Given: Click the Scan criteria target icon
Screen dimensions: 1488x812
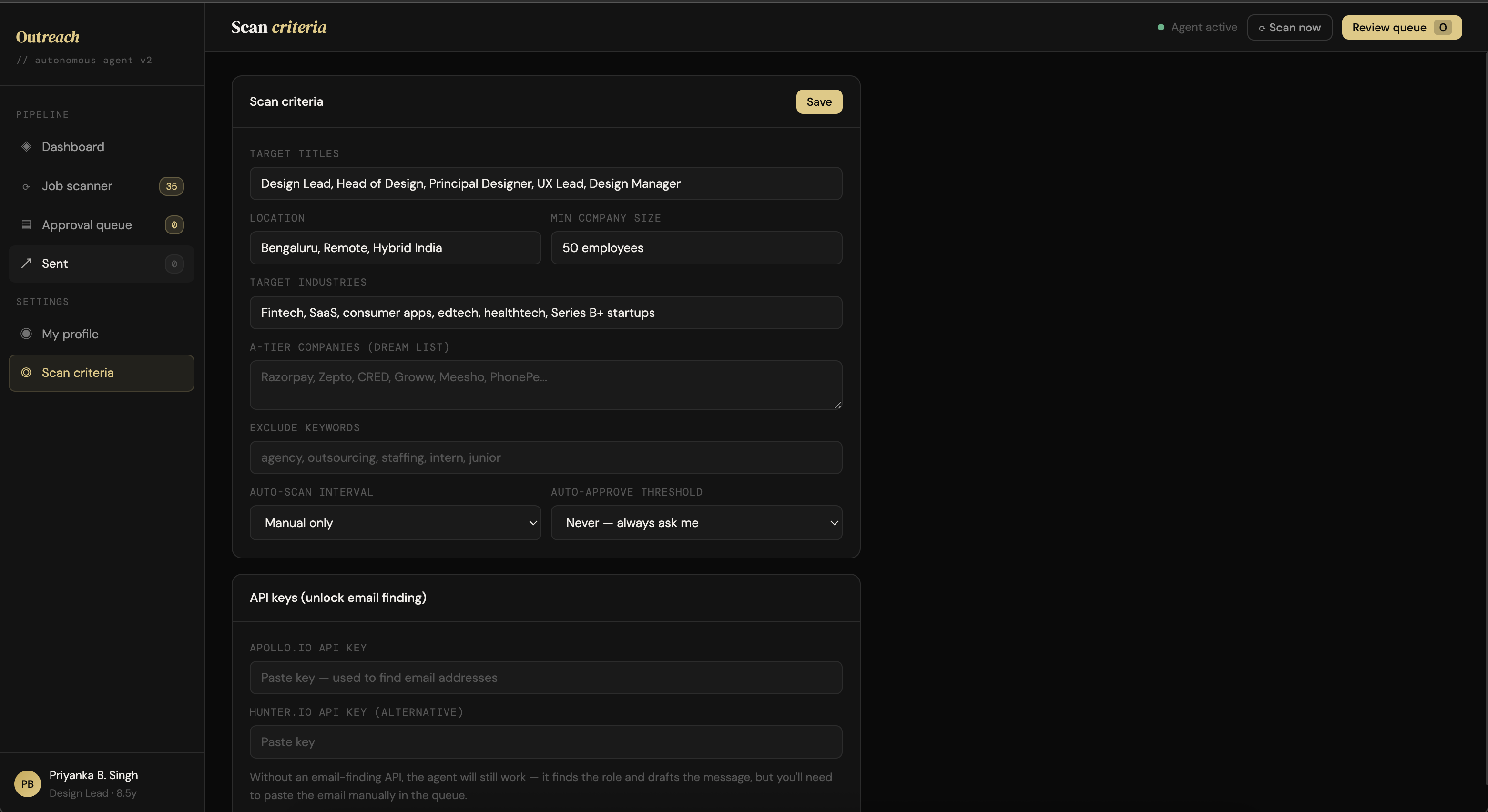Looking at the screenshot, I should tap(26, 373).
